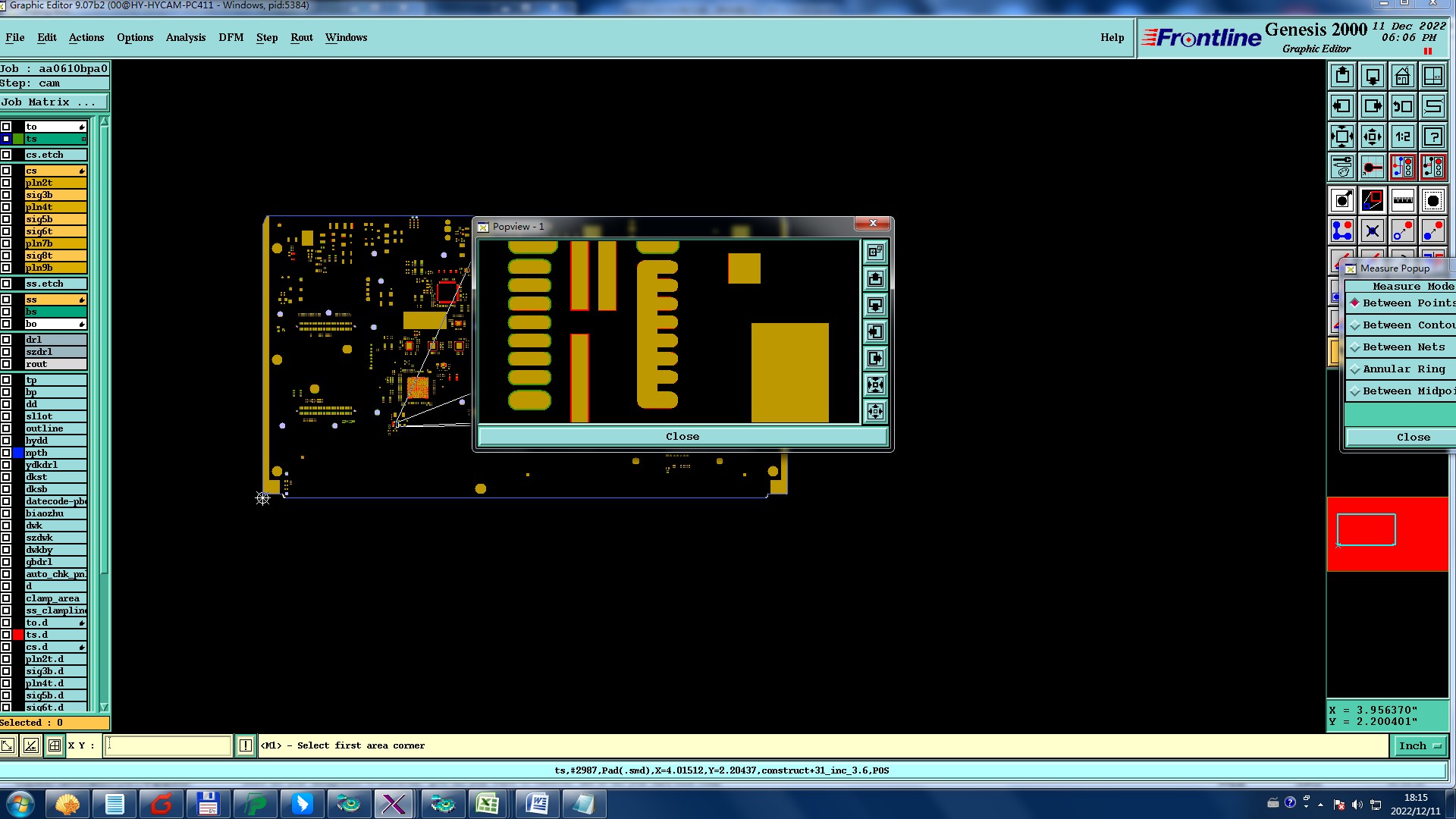The width and height of the screenshot is (1456, 819).
Task: Click Close in Measure Popup
Action: click(x=1412, y=437)
